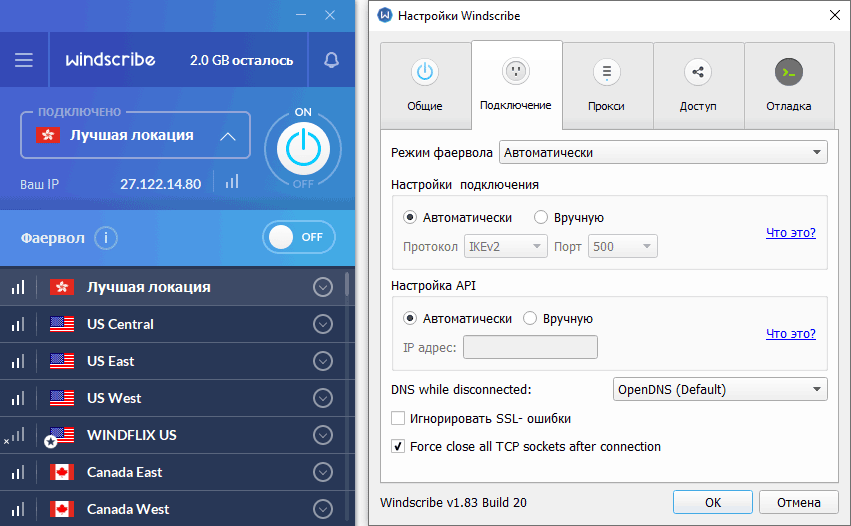This screenshot has width=851, height=526.
Task: Expand US East server list
Action: pyautogui.click(x=323, y=361)
